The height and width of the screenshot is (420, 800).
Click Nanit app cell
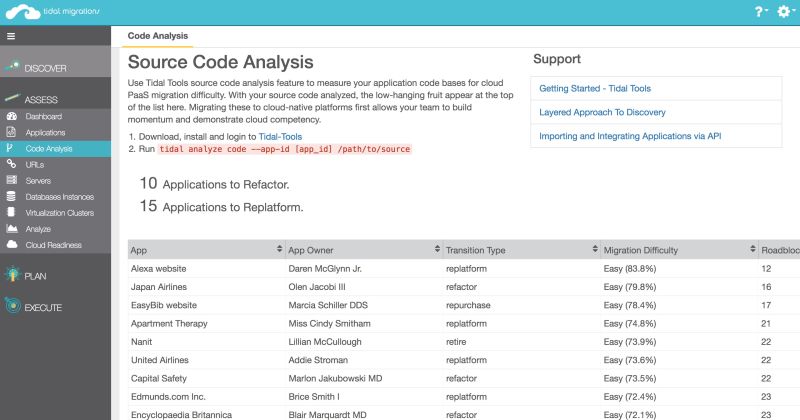pyautogui.click(x=207, y=342)
